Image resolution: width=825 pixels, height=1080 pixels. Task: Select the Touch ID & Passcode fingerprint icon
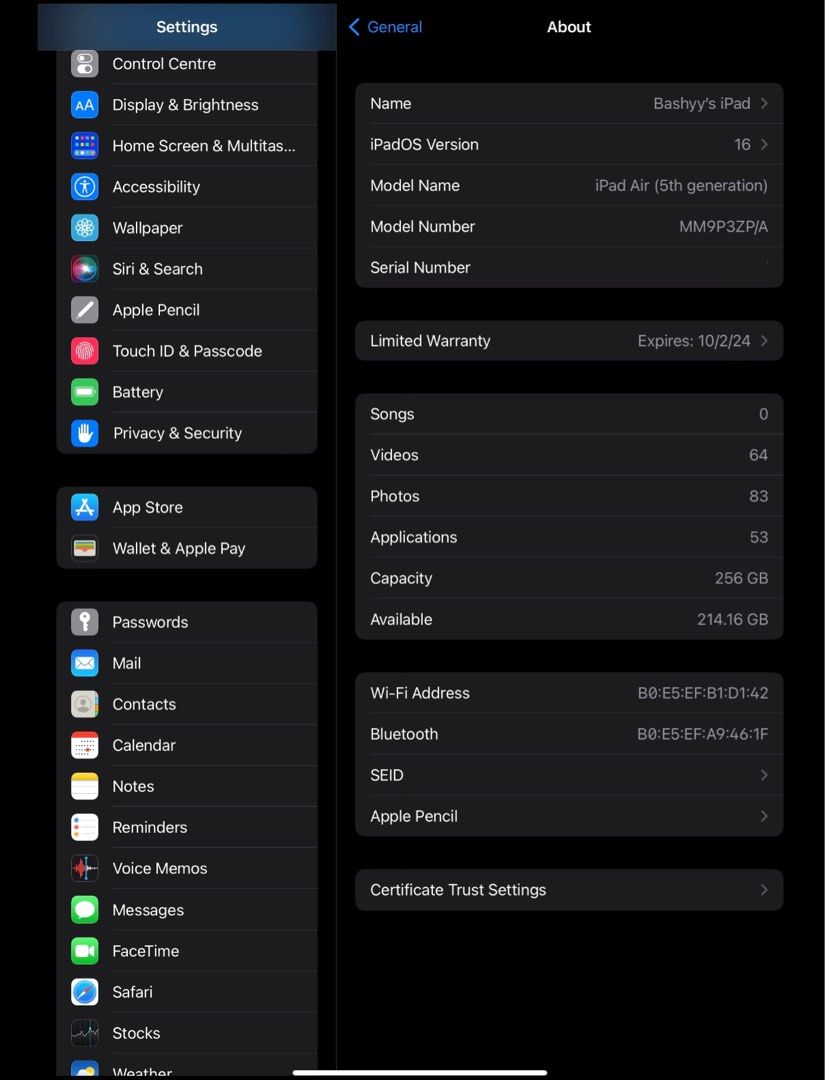coord(84,350)
